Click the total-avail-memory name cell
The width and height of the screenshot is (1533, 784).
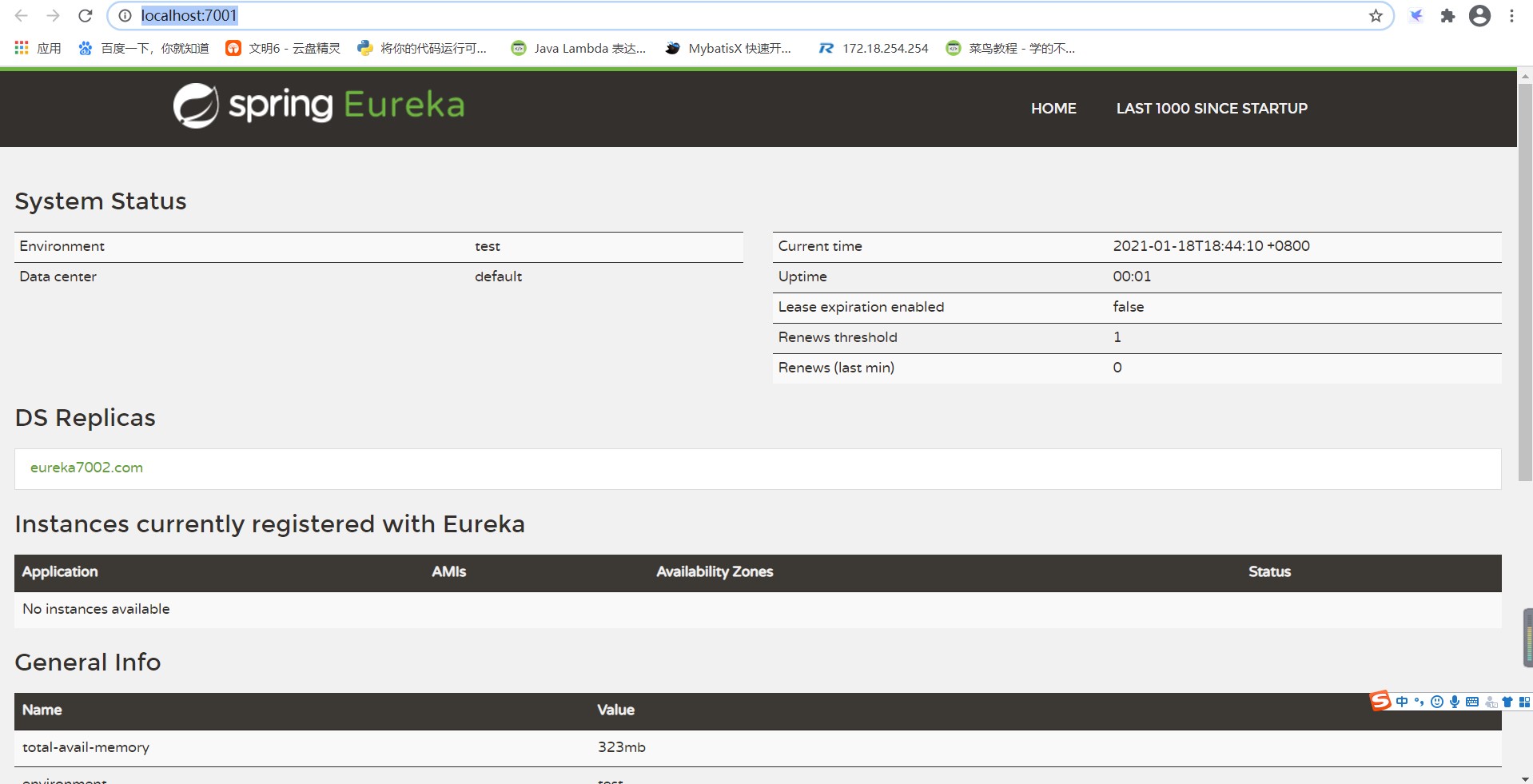tap(86, 747)
